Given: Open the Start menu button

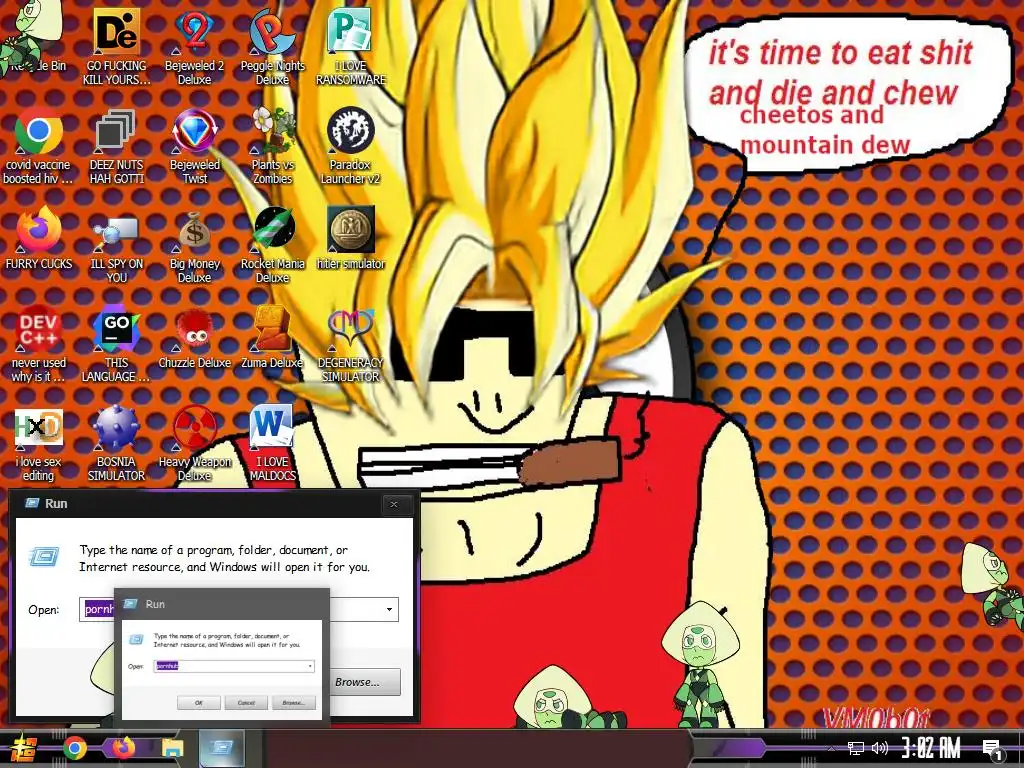Looking at the screenshot, I should point(24,748).
